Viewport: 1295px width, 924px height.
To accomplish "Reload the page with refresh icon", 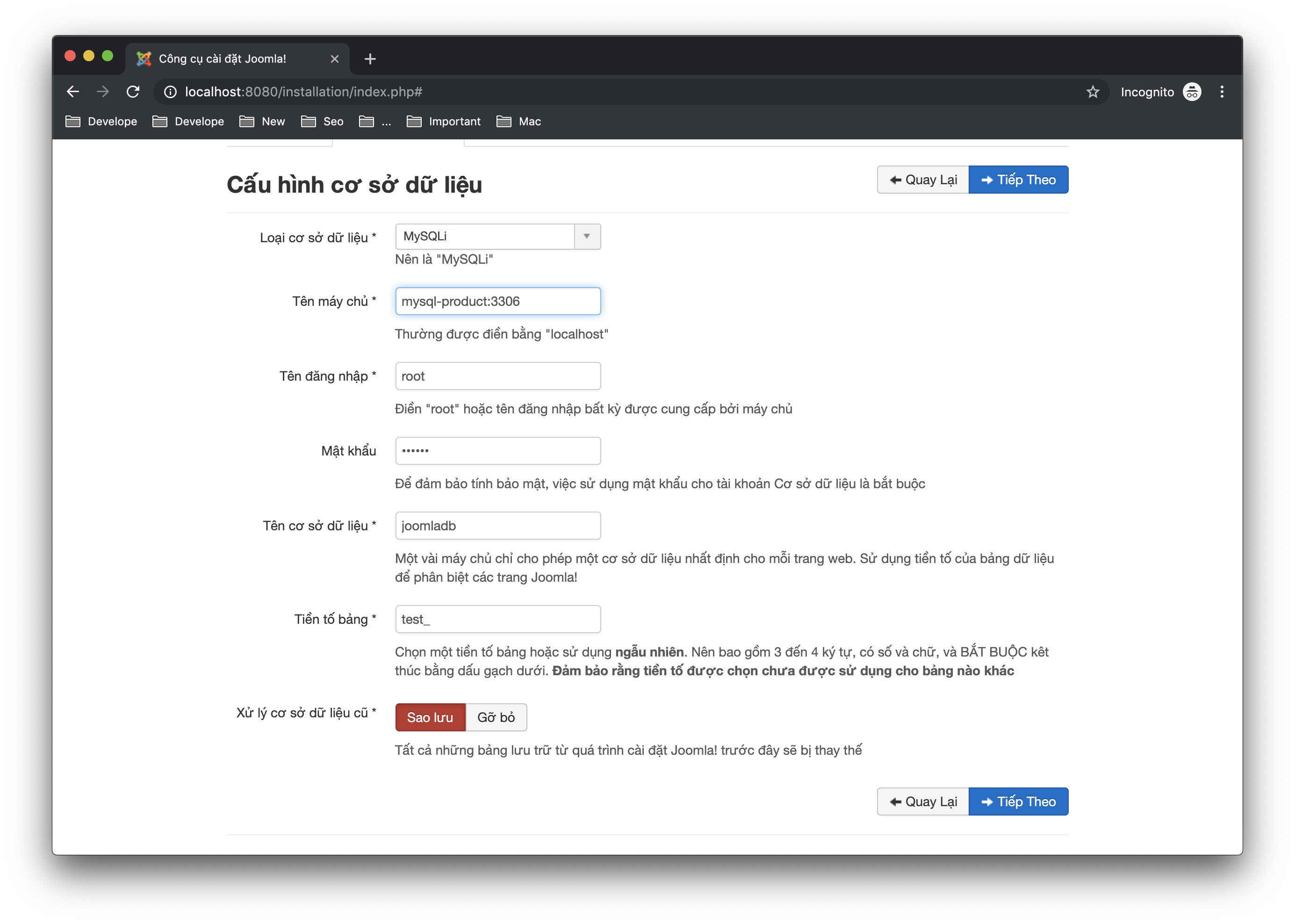I will click(x=133, y=92).
